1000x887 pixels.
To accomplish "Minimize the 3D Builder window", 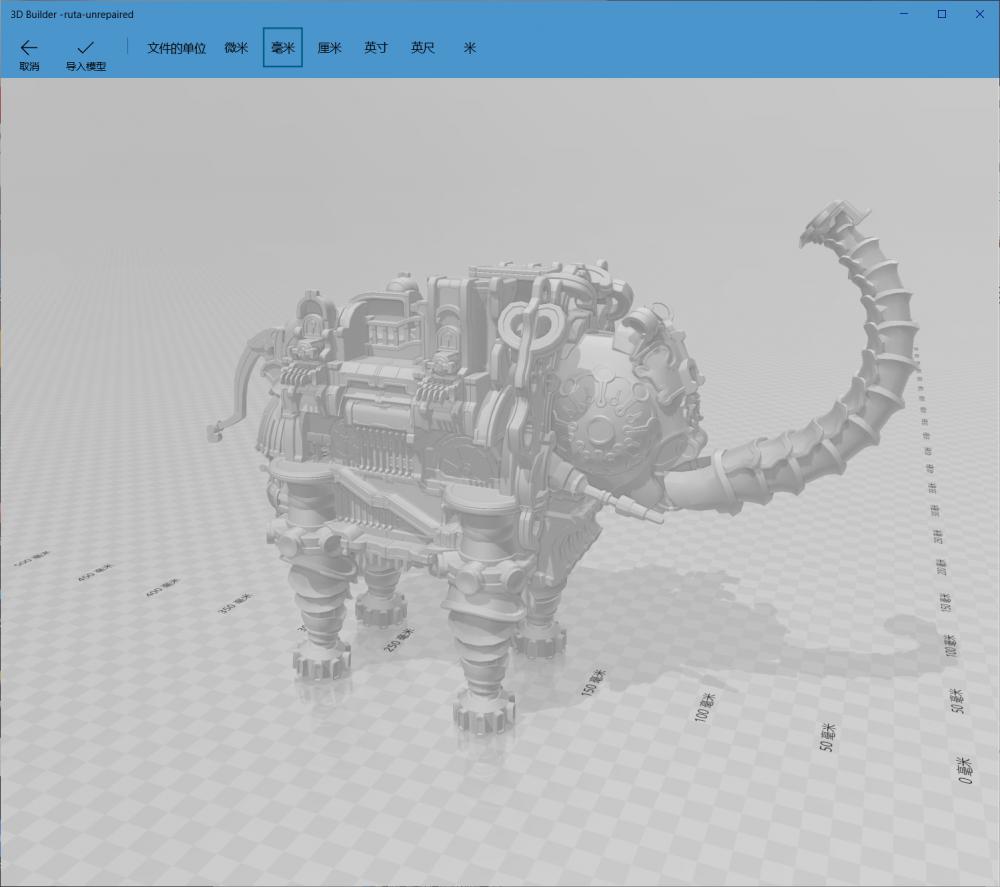I will (x=904, y=14).
